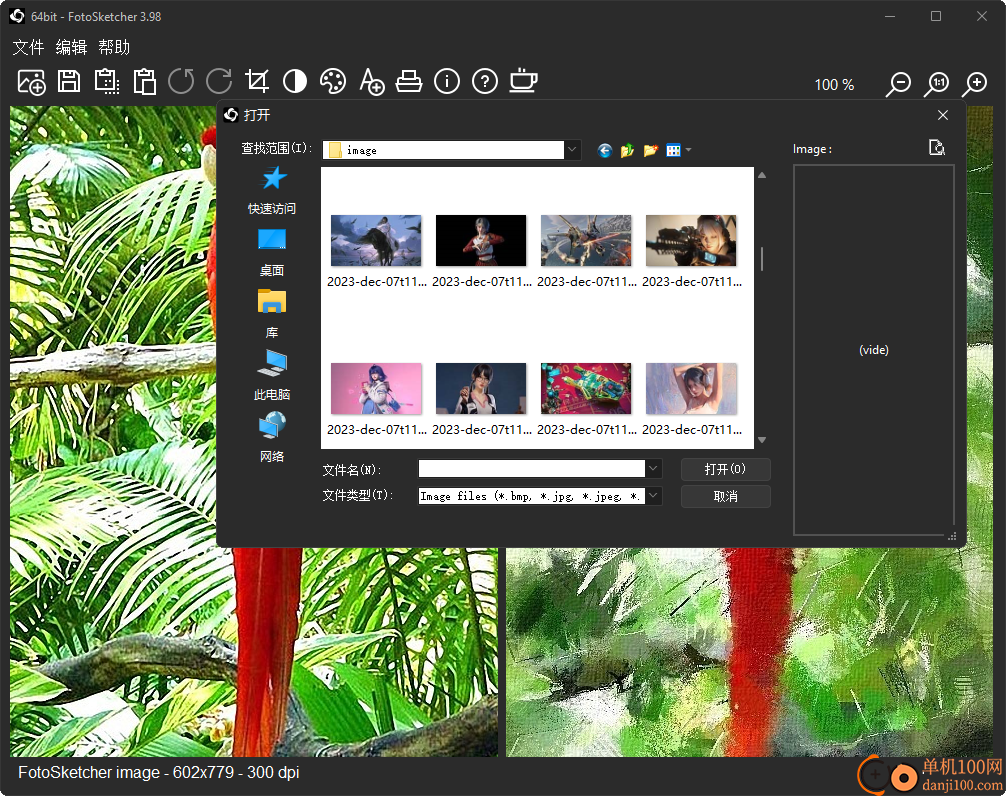
Task: Click the FotoSketcher image status bar text
Action: click(x=158, y=772)
